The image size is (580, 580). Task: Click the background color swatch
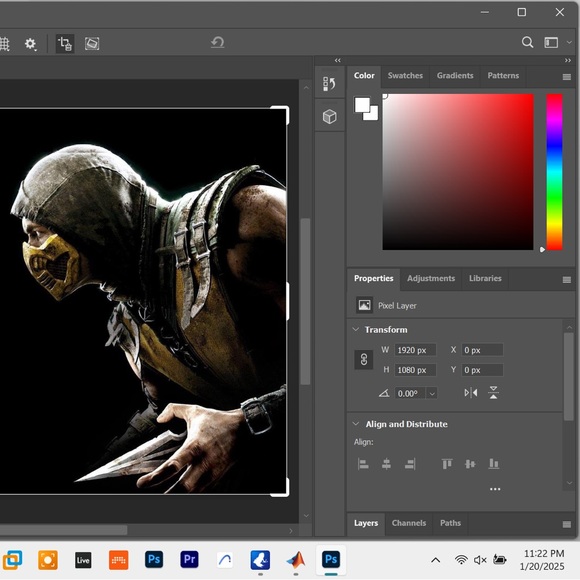coord(373,115)
